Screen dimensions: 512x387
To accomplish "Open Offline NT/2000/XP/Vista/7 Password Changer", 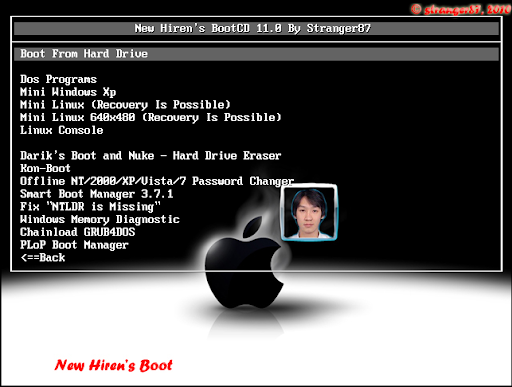I will click(x=157, y=181).
